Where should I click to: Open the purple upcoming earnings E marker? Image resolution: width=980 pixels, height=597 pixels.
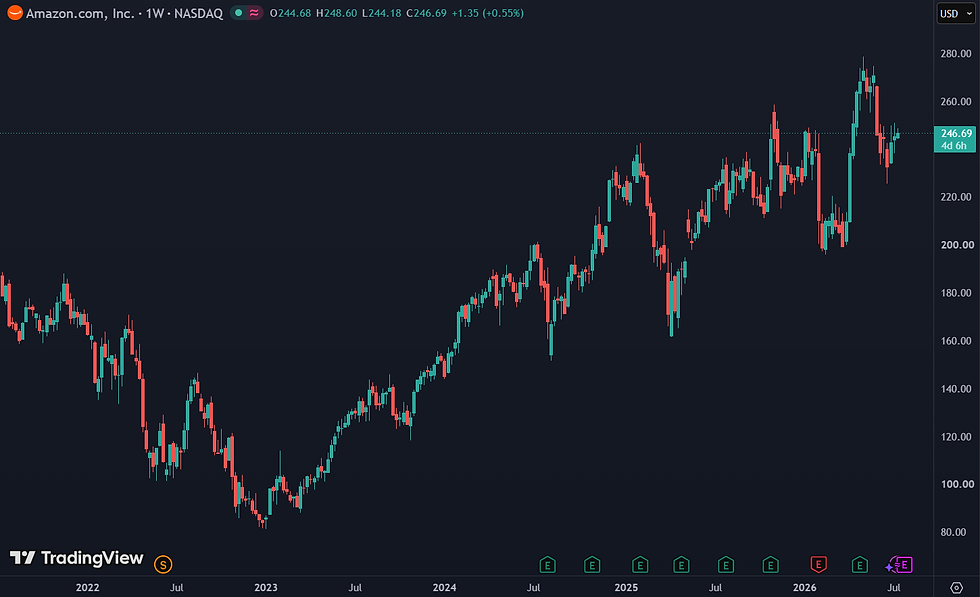(x=904, y=565)
